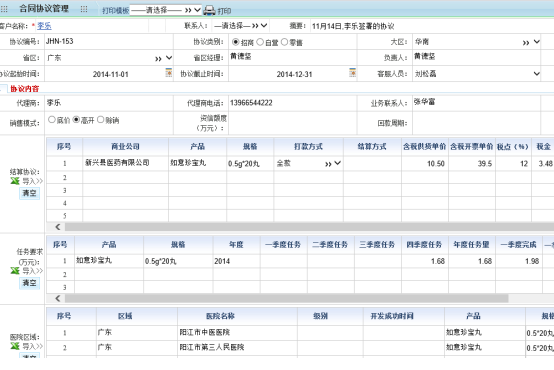Choose 底价 sales mode radio button

pyautogui.click(x=52, y=120)
